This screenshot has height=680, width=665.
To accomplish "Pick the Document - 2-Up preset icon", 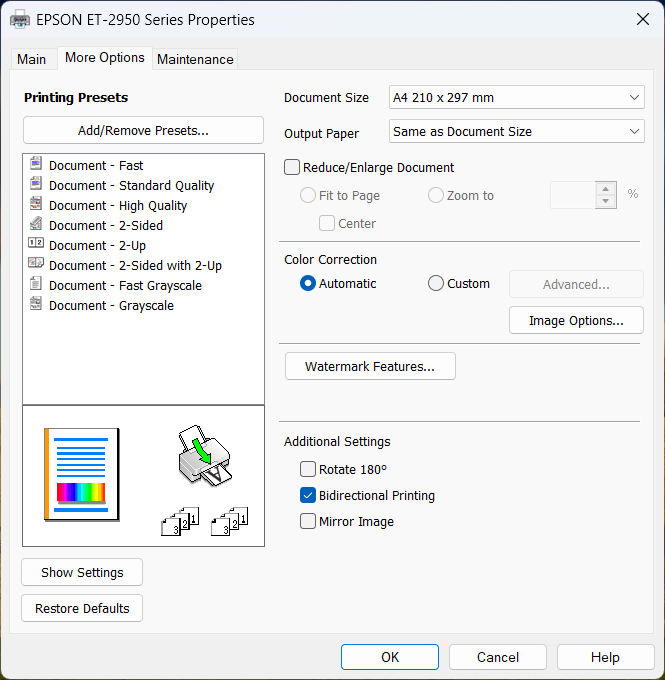I will (x=36, y=245).
